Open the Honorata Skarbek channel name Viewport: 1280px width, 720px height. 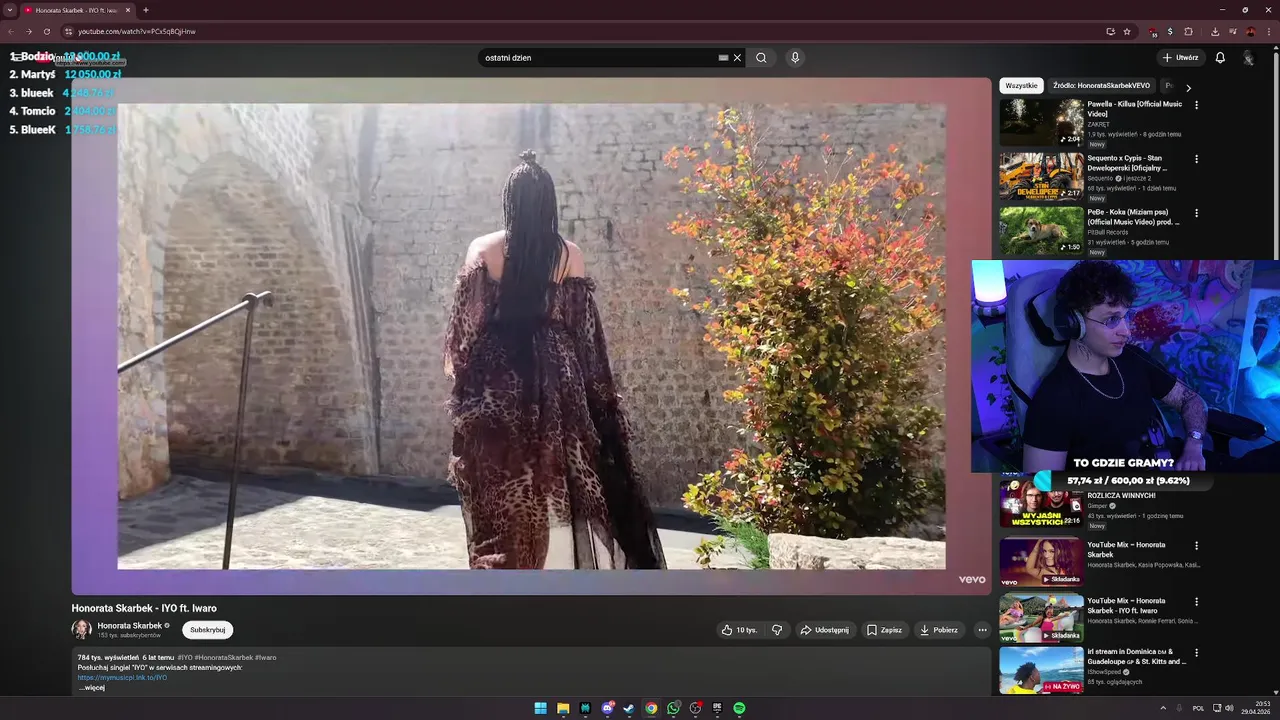click(x=129, y=625)
